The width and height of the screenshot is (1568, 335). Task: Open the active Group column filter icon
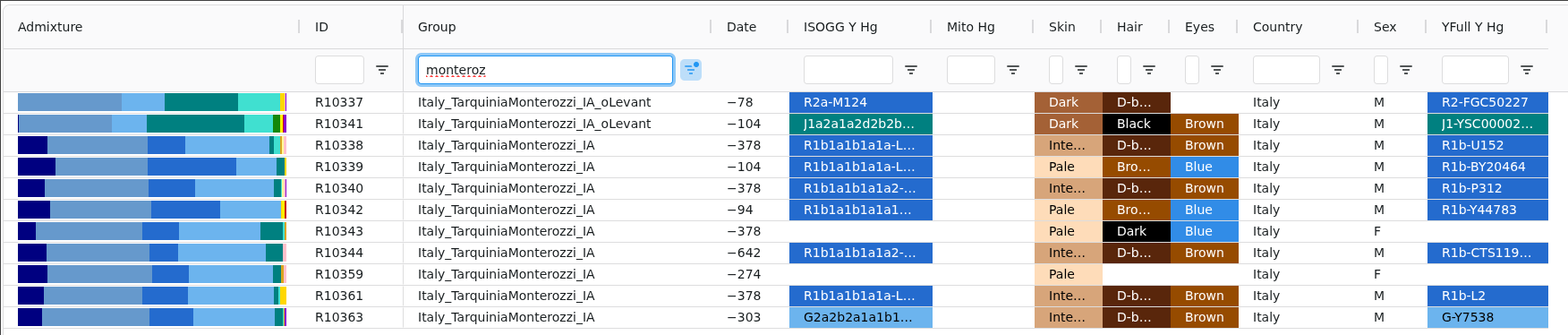point(691,70)
